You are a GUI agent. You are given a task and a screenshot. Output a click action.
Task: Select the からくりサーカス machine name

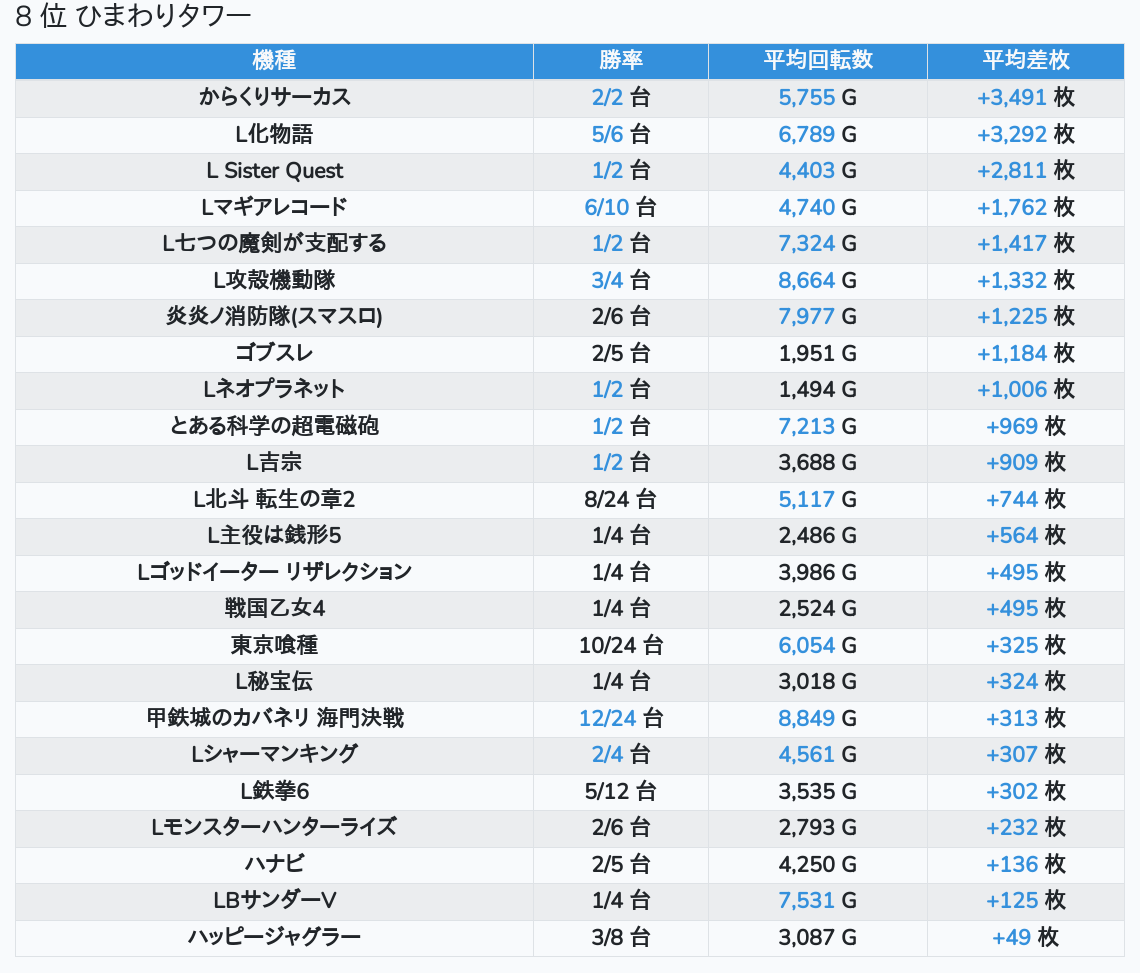click(274, 97)
